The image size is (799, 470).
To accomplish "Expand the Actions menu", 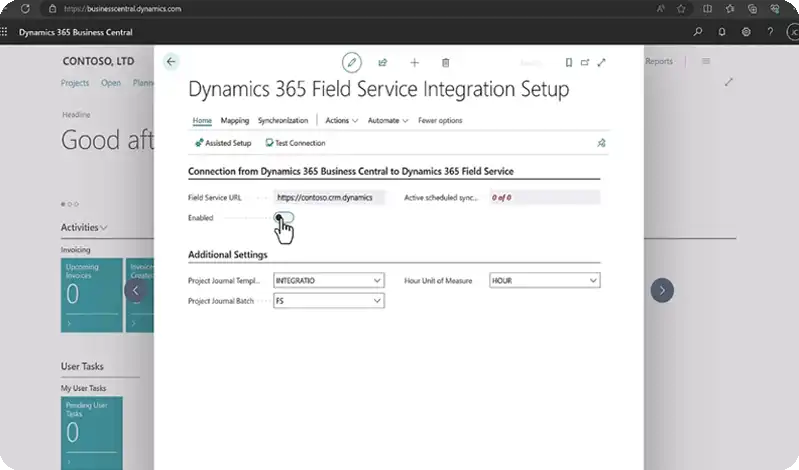I will [341, 120].
